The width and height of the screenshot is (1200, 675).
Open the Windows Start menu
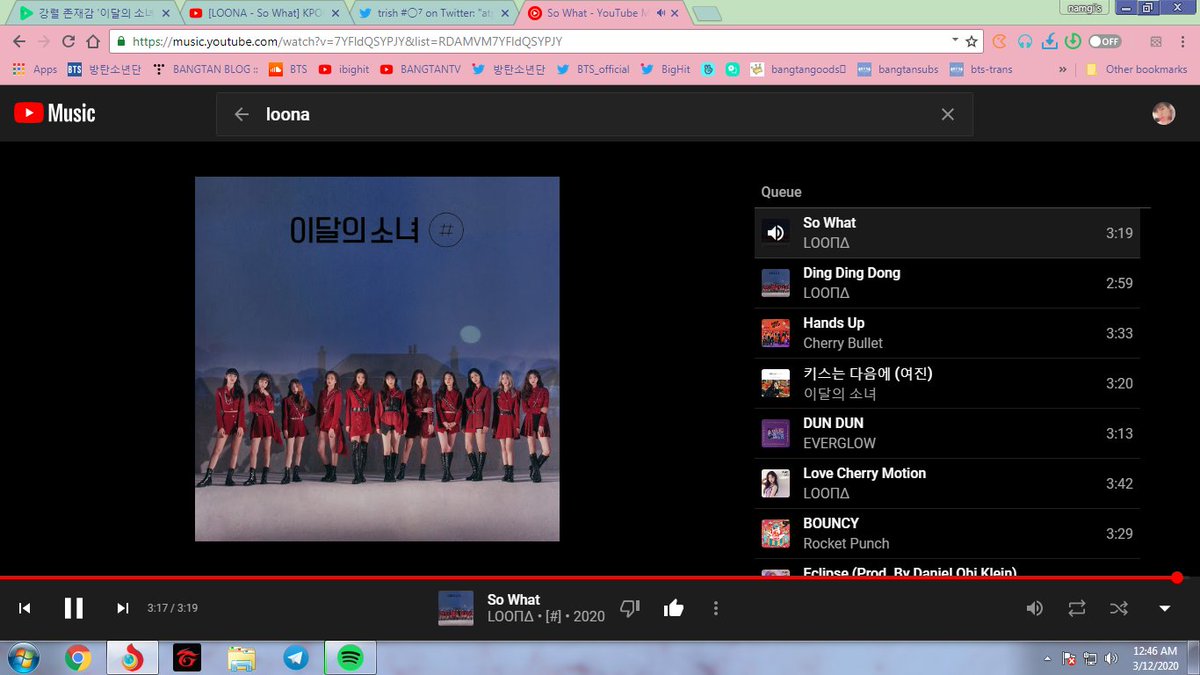pos(22,658)
